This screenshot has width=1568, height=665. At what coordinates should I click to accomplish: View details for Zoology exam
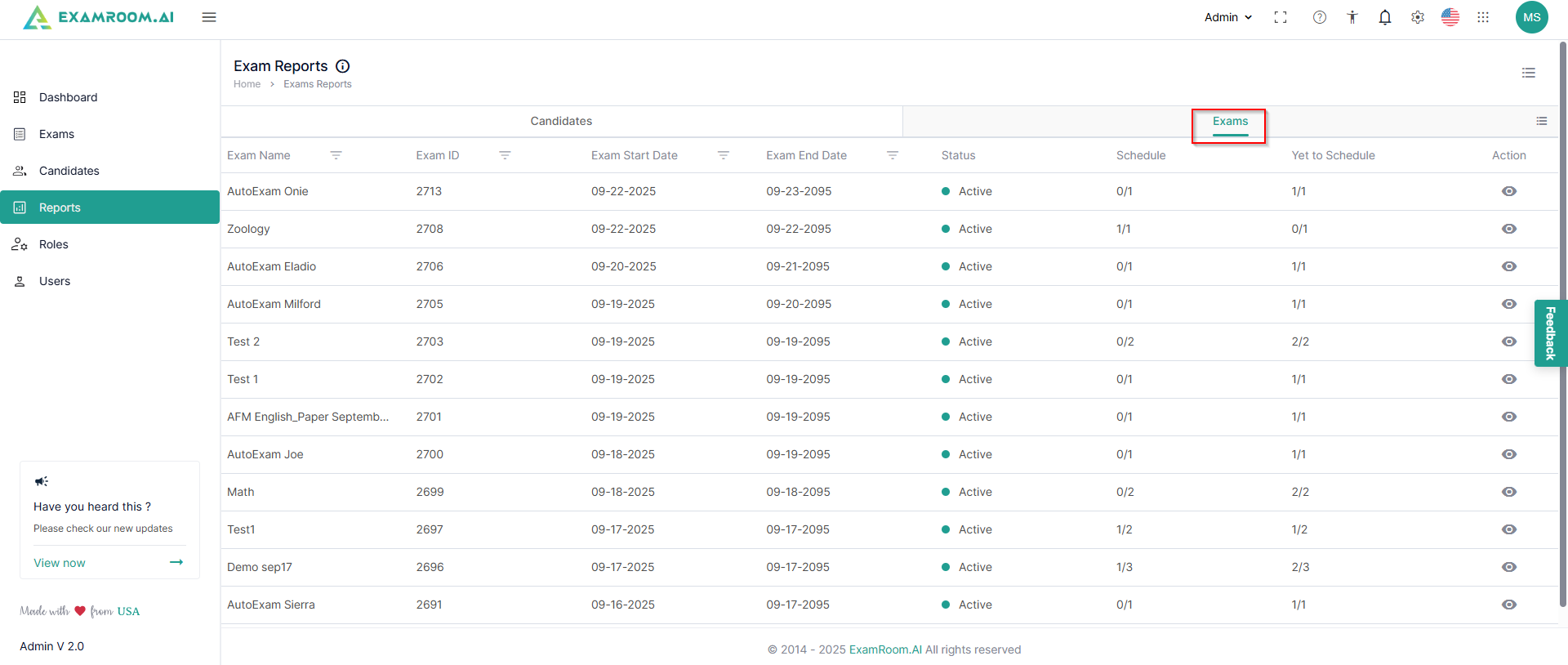pyautogui.click(x=1509, y=229)
